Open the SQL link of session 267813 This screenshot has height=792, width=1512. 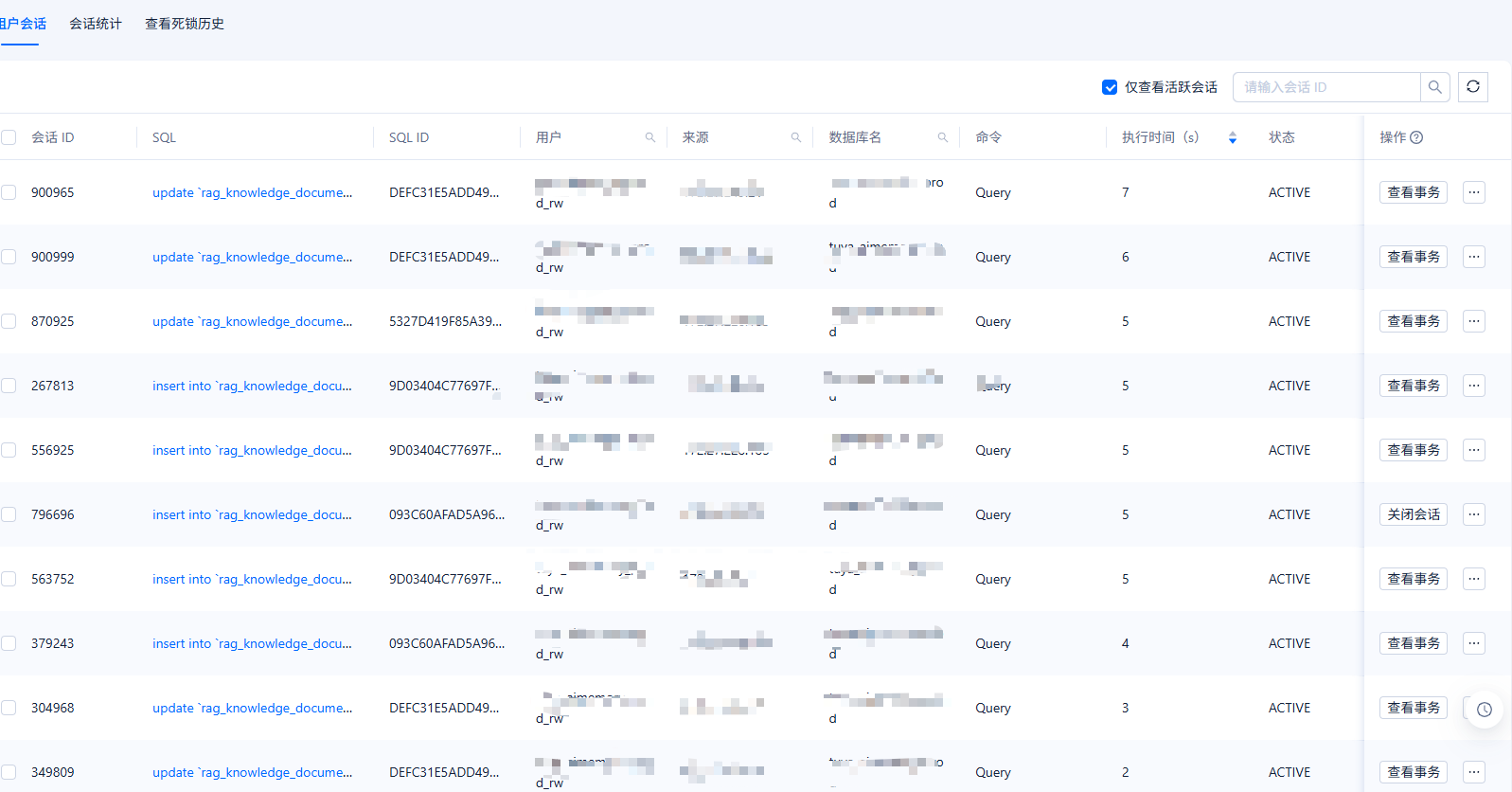[x=252, y=386]
